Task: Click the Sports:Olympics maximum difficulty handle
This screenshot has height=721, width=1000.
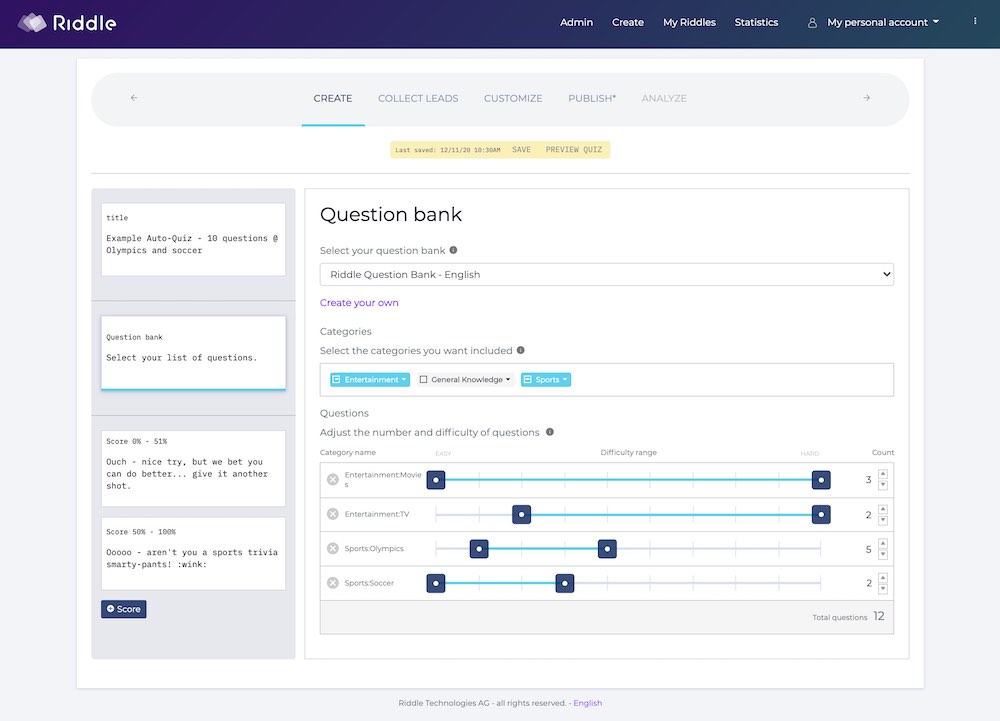Action: 607,548
